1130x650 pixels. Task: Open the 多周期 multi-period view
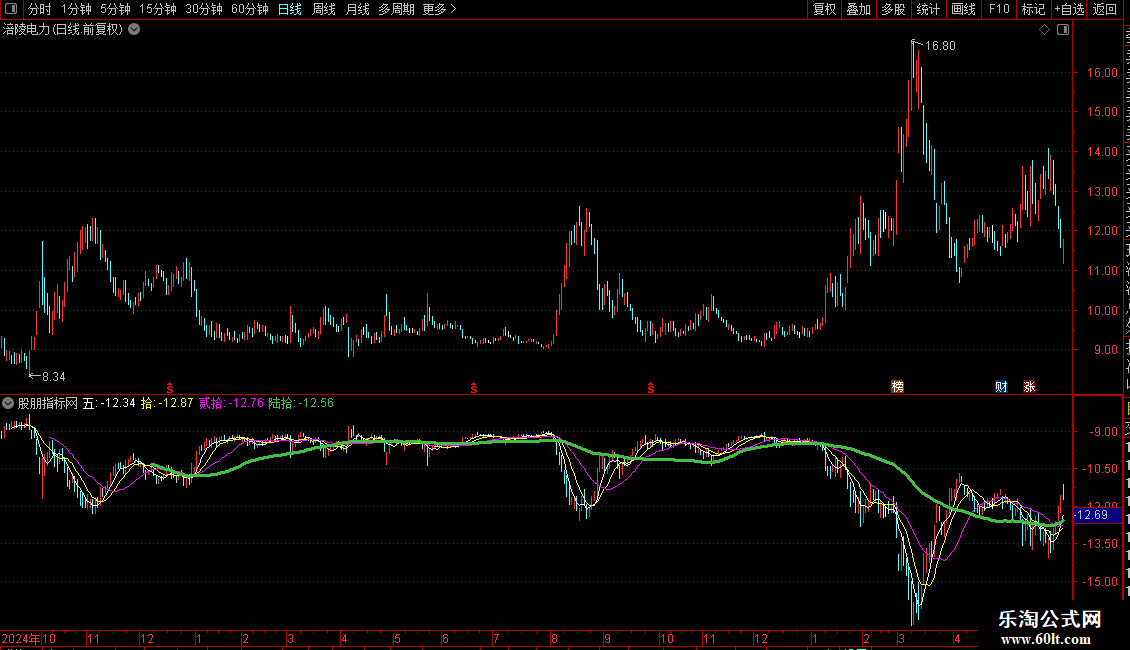point(396,9)
